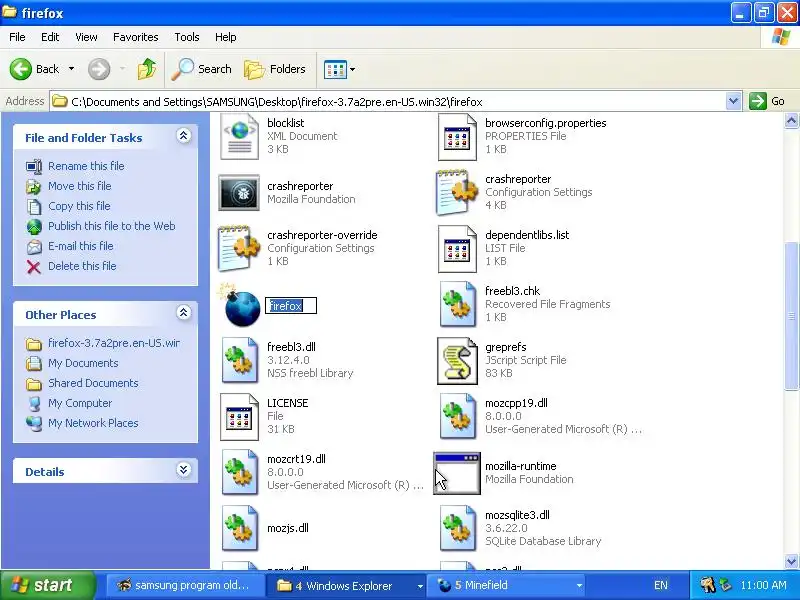
Task: Select the mozjs.dll file icon
Action: 239,529
